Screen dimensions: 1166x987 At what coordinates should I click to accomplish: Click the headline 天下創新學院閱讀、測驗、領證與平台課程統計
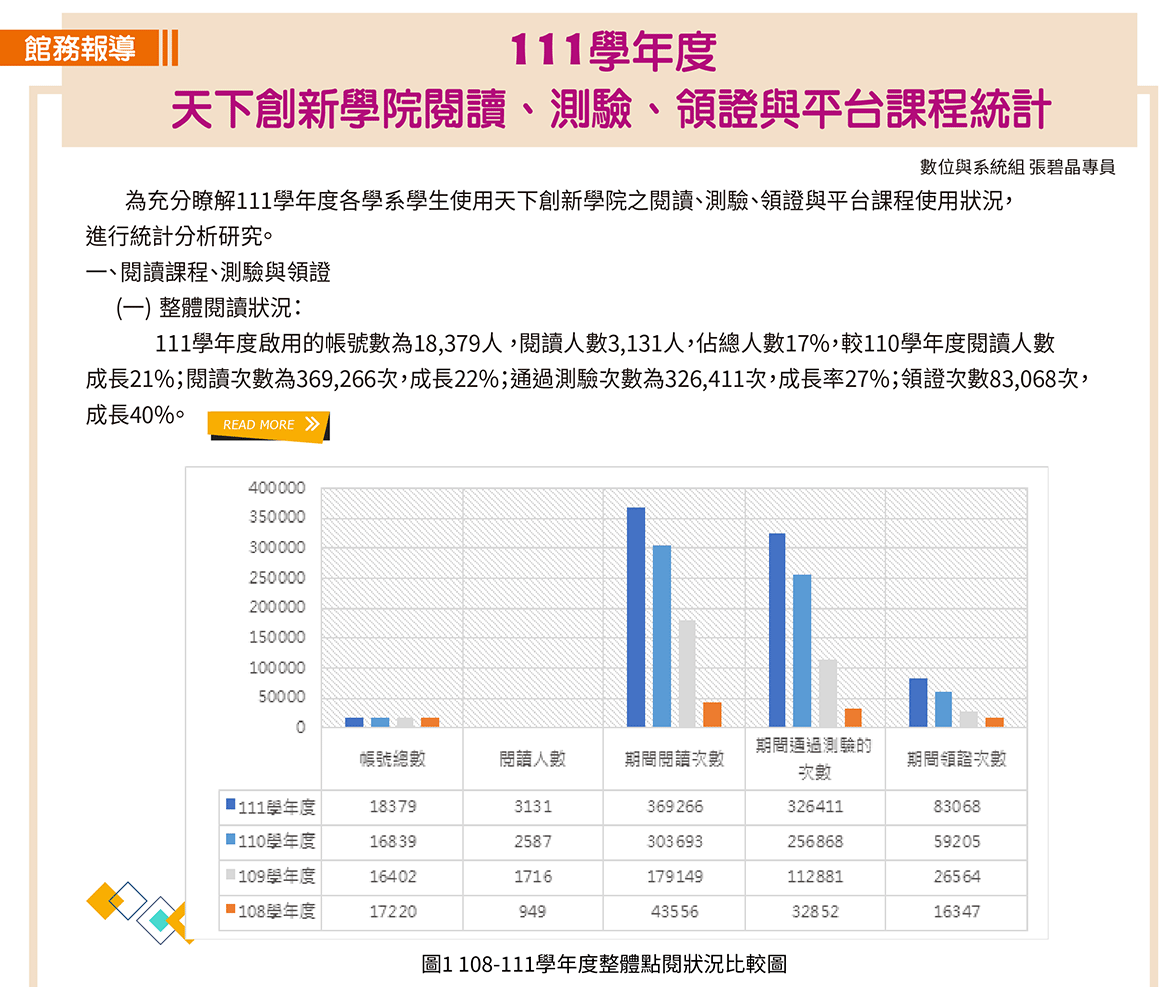(x=611, y=110)
